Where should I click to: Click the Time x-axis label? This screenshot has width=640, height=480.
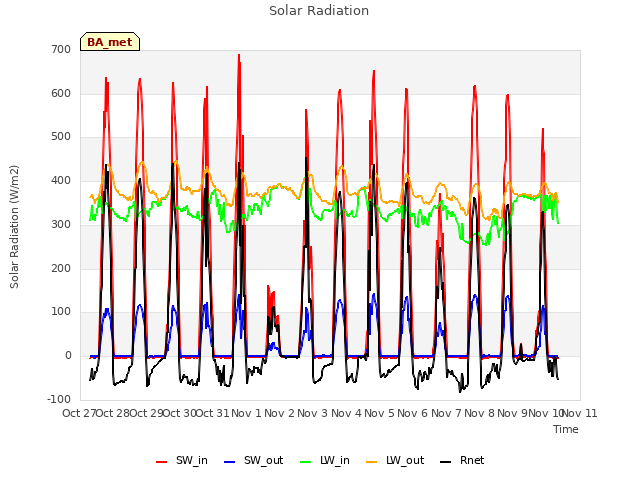coord(566,429)
